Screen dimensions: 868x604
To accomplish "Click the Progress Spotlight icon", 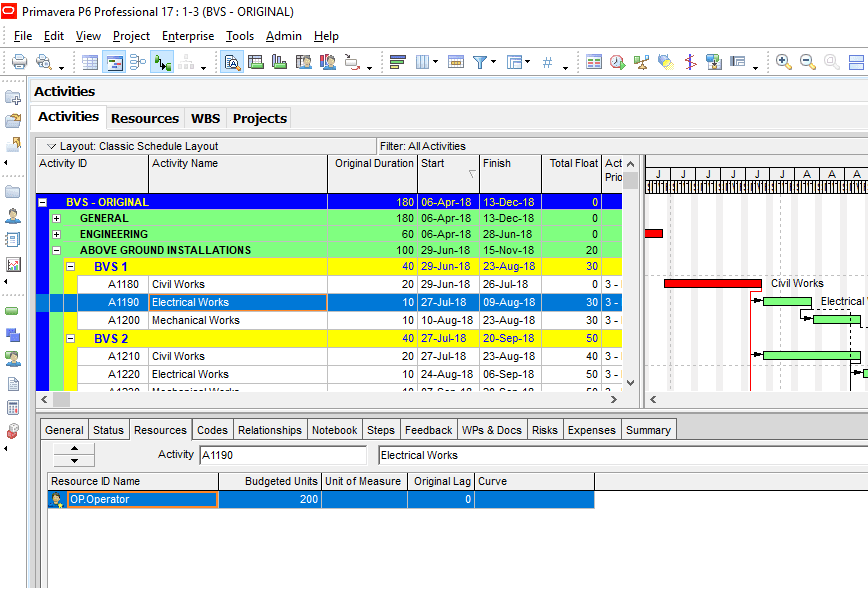I will click(666, 62).
